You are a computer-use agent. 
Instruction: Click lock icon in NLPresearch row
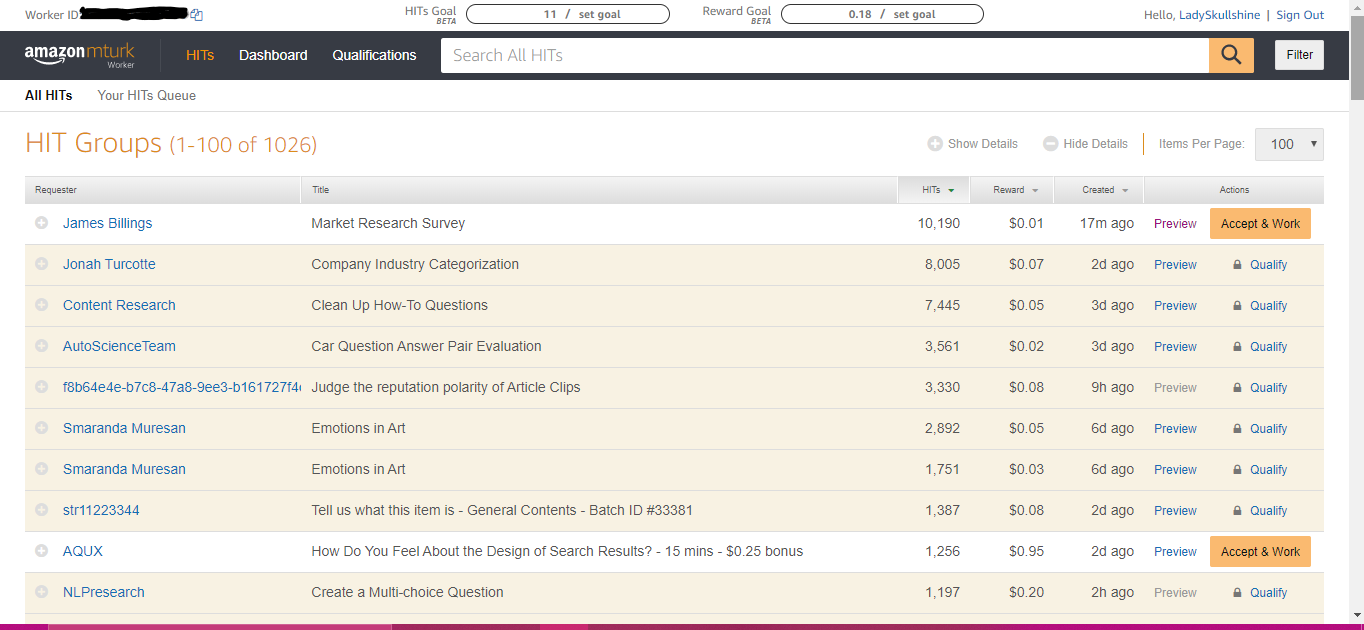1237,593
